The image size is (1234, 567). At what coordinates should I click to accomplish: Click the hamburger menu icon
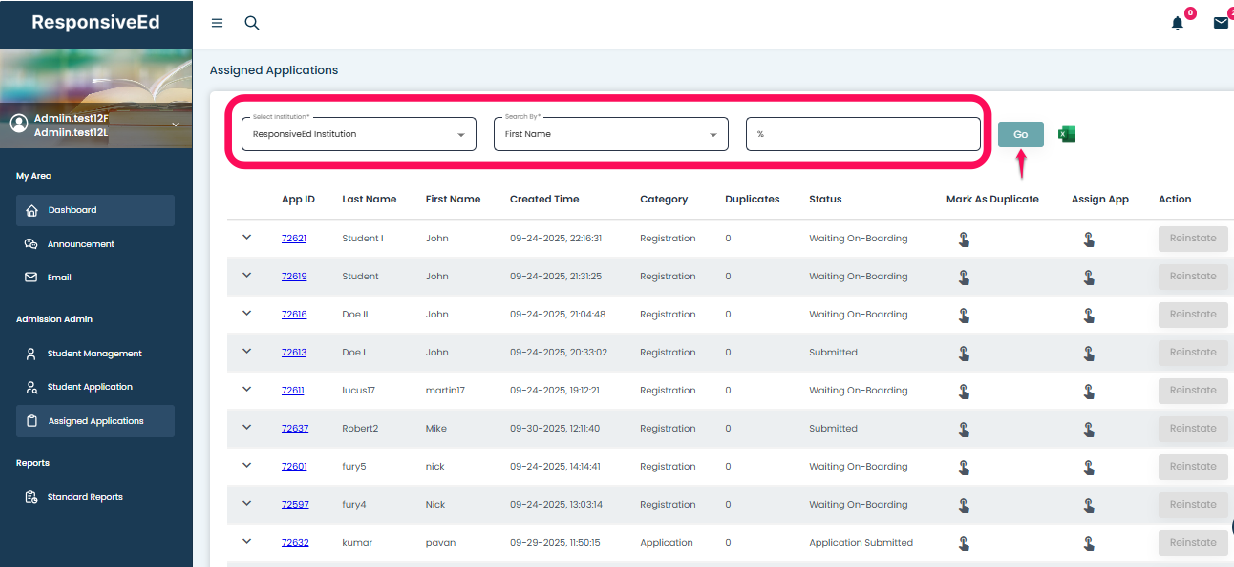click(x=217, y=23)
